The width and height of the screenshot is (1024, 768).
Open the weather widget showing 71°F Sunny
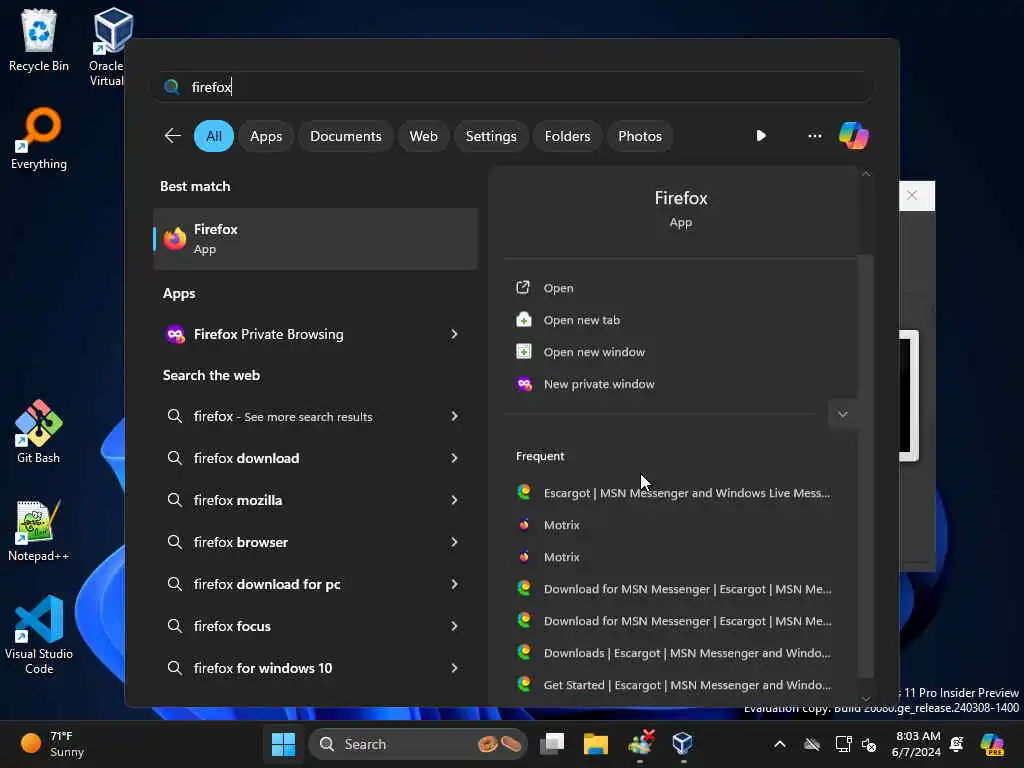coord(52,744)
